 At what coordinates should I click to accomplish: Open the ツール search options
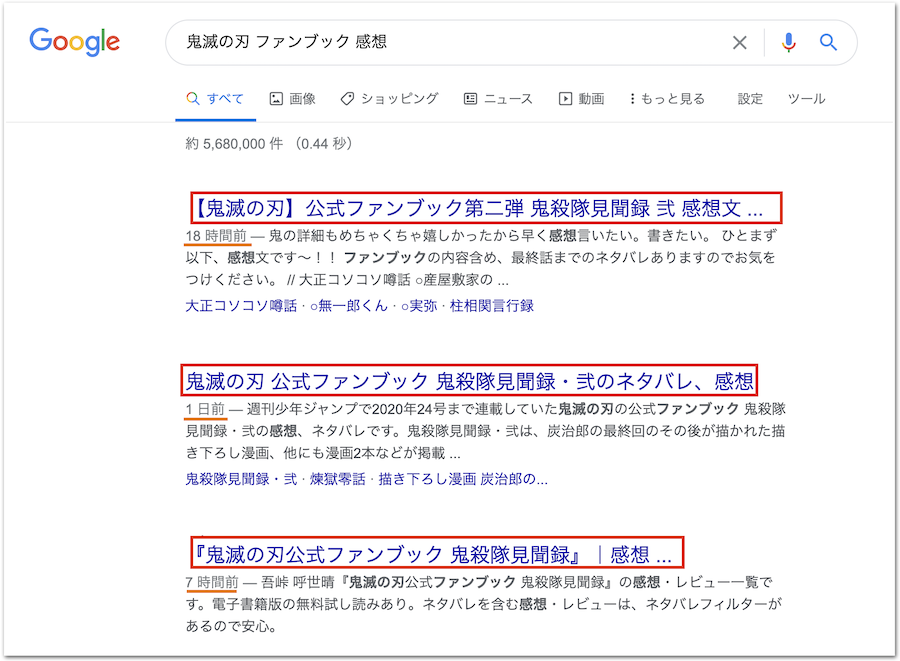pyautogui.click(x=806, y=99)
